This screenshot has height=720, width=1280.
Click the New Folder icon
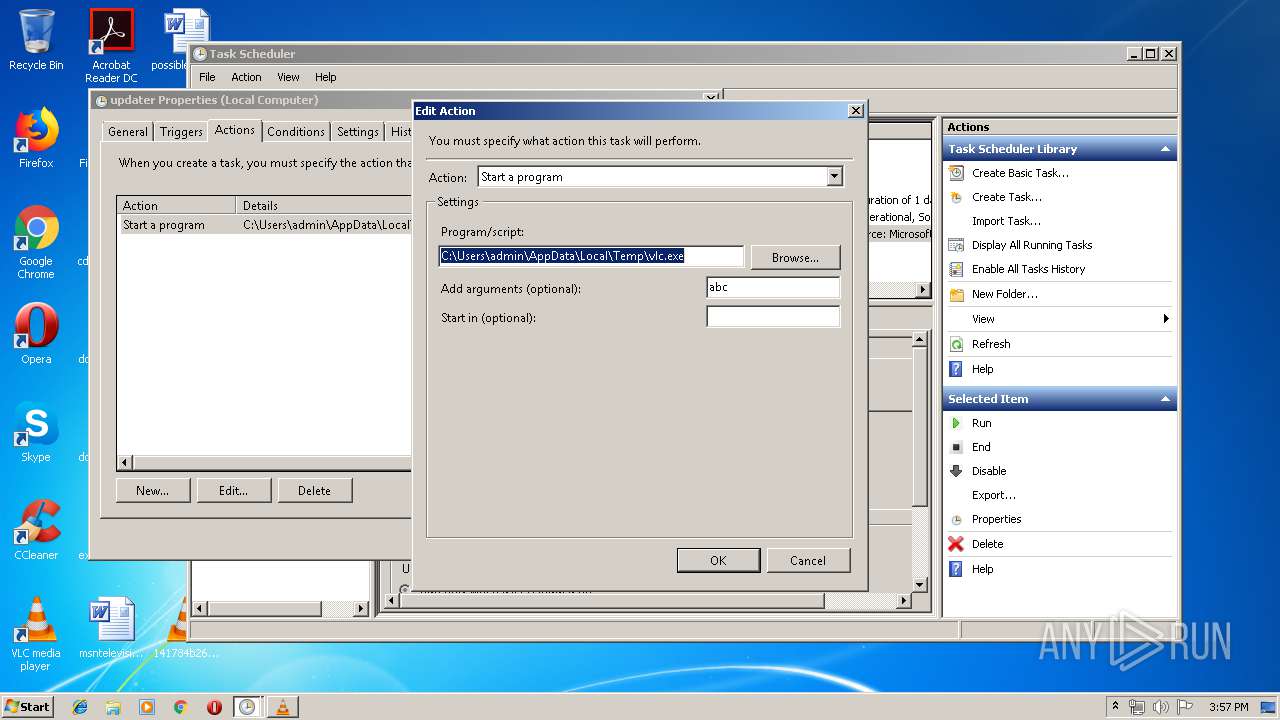point(956,294)
